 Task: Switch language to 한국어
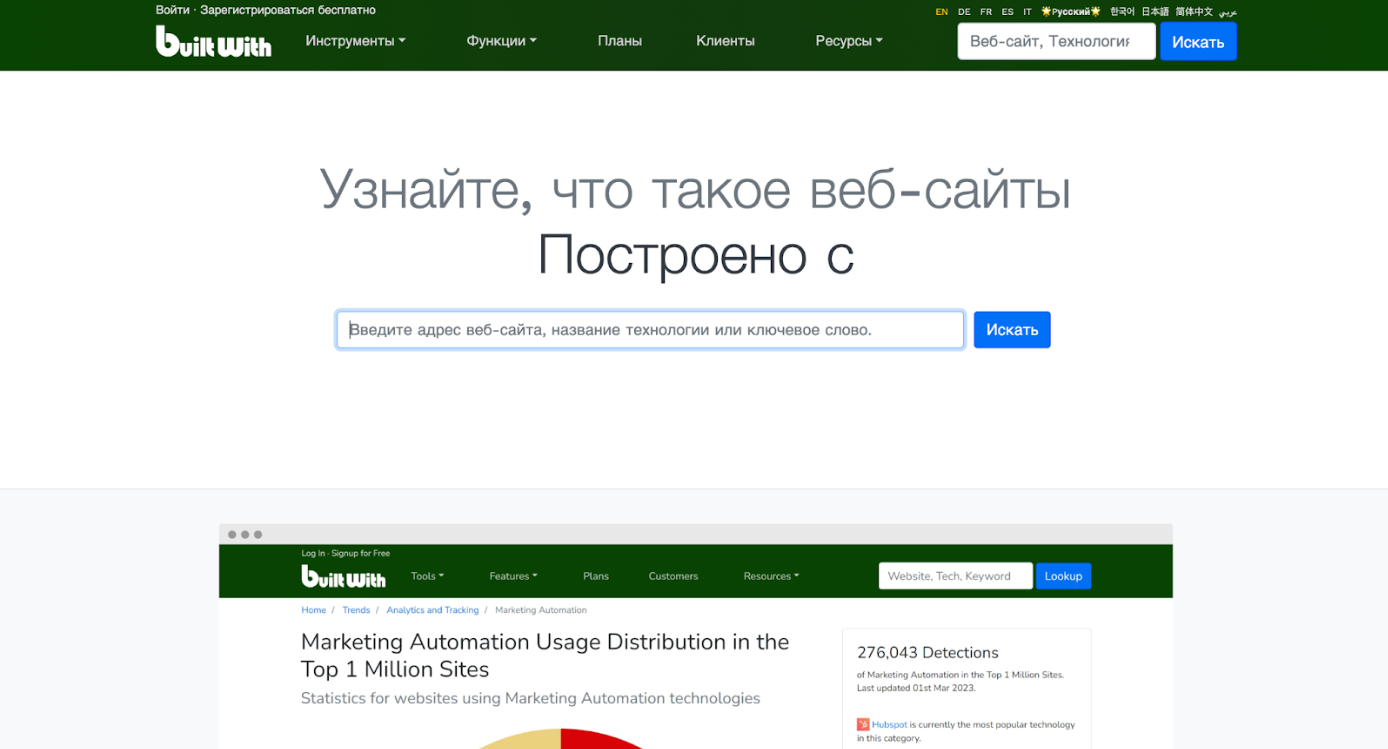1122,12
